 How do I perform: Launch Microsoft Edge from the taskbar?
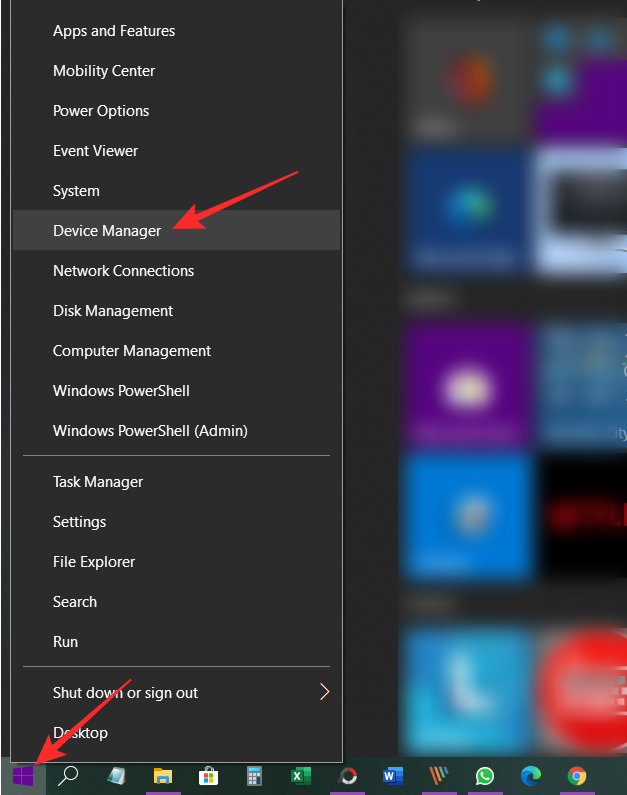click(x=530, y=776)
